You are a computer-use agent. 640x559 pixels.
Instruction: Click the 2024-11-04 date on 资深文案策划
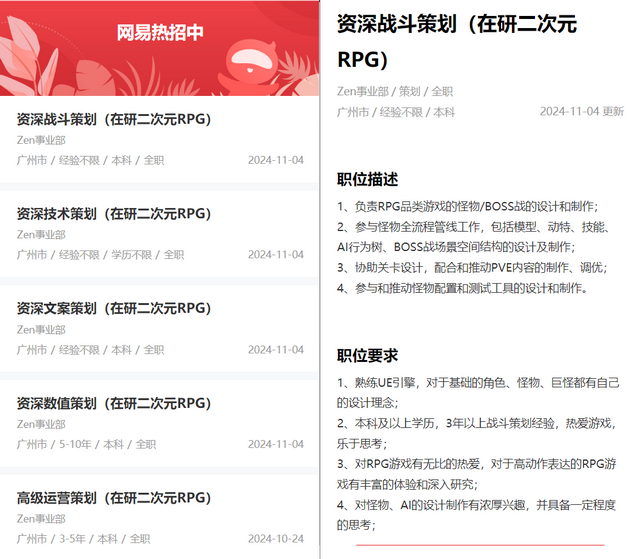coord(276,350)
